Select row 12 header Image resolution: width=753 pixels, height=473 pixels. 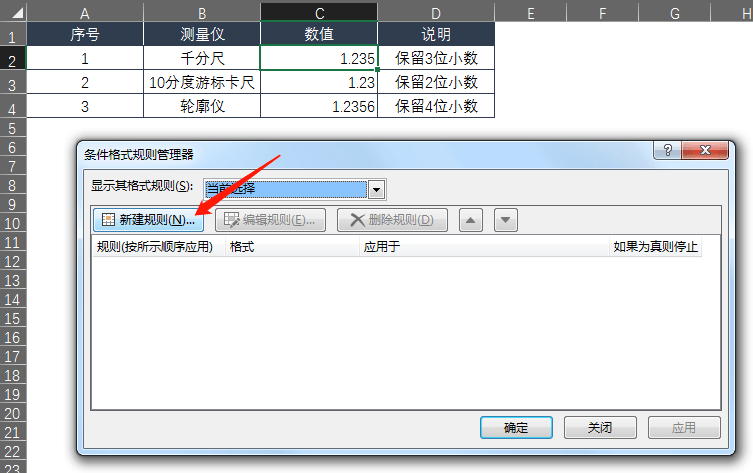click(13, 261)
